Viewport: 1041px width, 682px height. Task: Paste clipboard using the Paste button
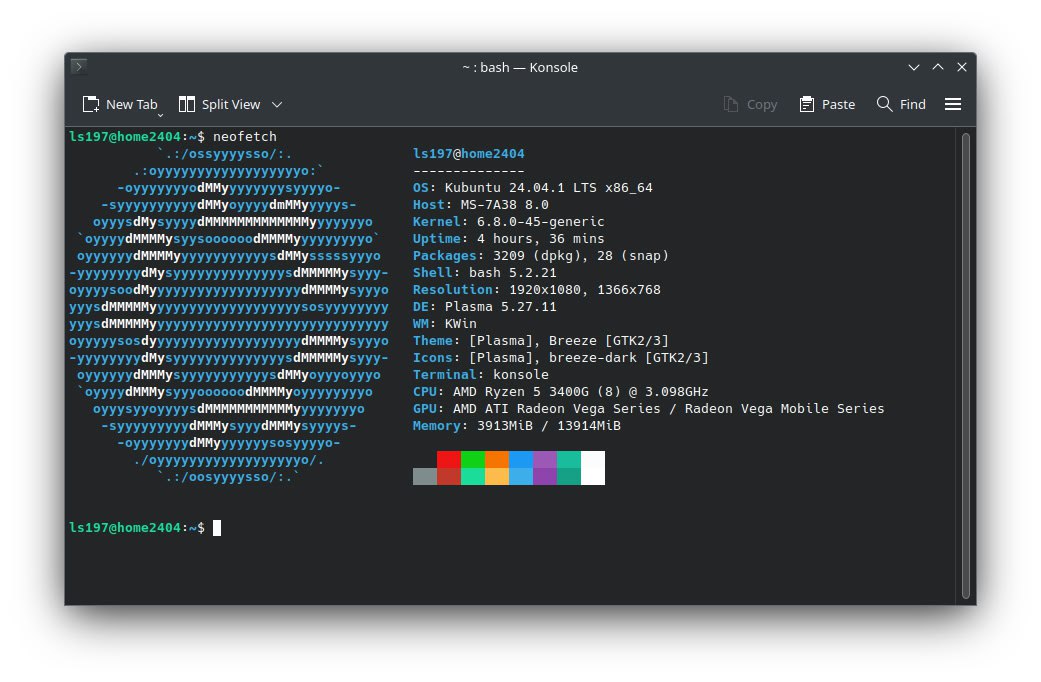click(x=827, y=104)
